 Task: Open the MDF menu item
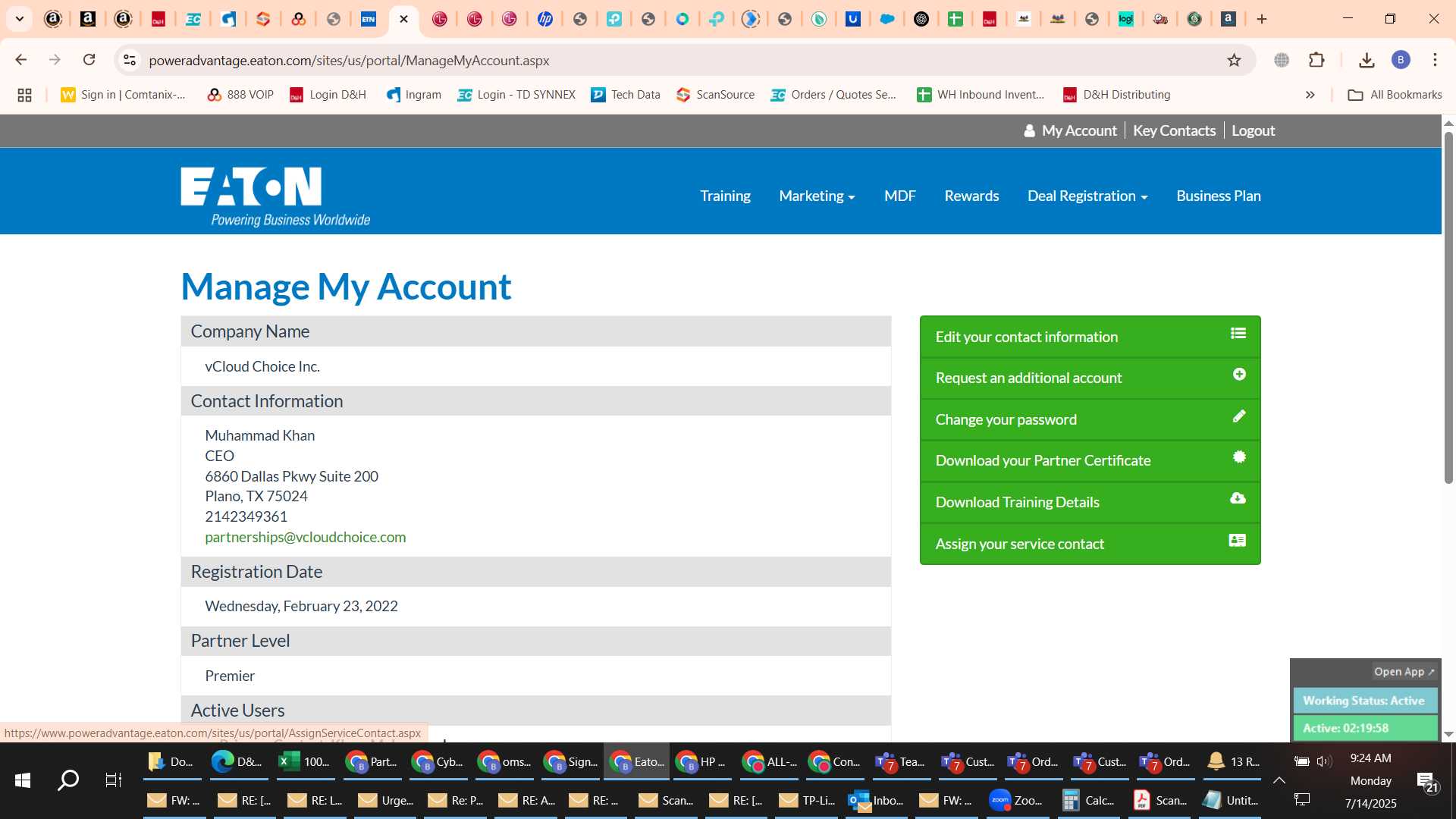coord(899,196)
